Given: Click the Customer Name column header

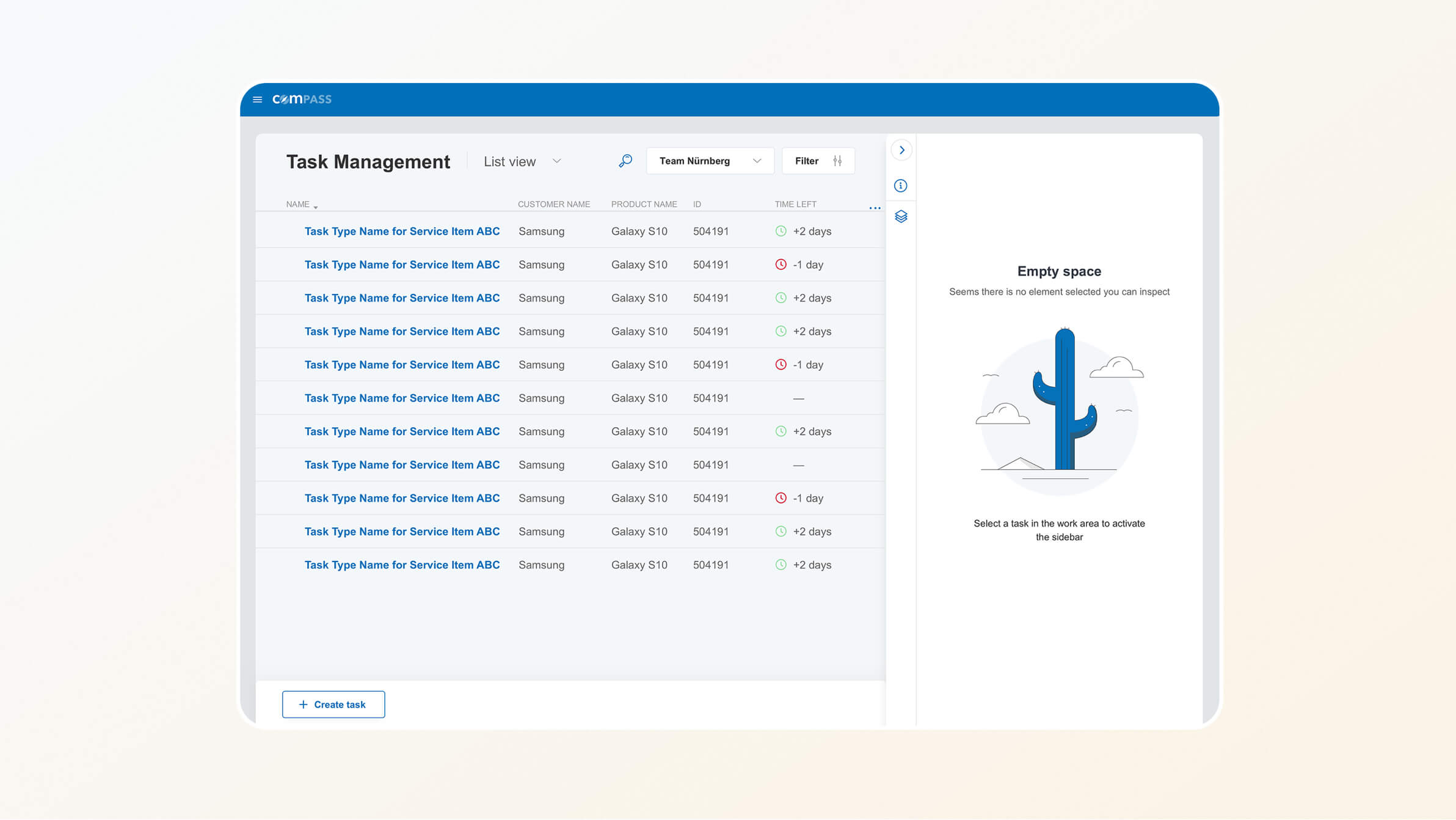Looking at the screenshot, I should coord(553,204).
